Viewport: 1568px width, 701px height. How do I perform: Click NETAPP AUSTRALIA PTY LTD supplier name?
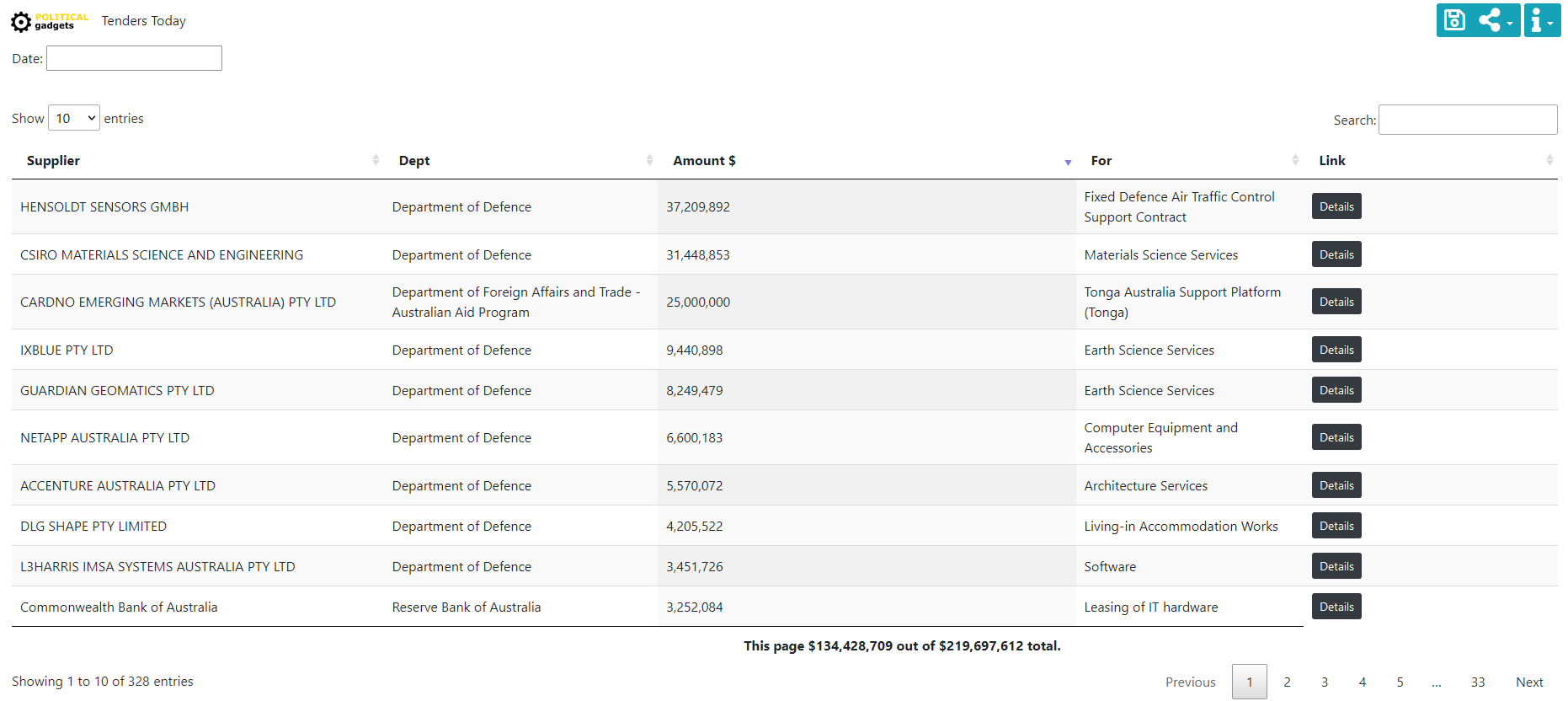(x=105, y=437)
